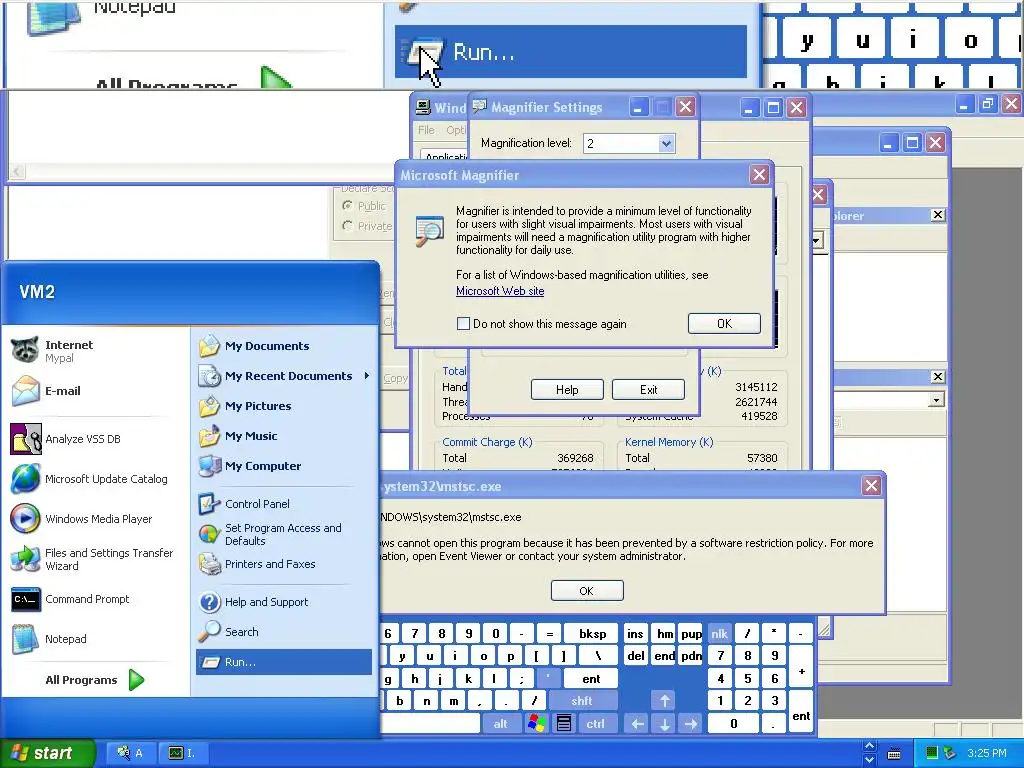Click right arrow key on on-screen keyboard
1024x768 pixels.
(x=691, y=724)
